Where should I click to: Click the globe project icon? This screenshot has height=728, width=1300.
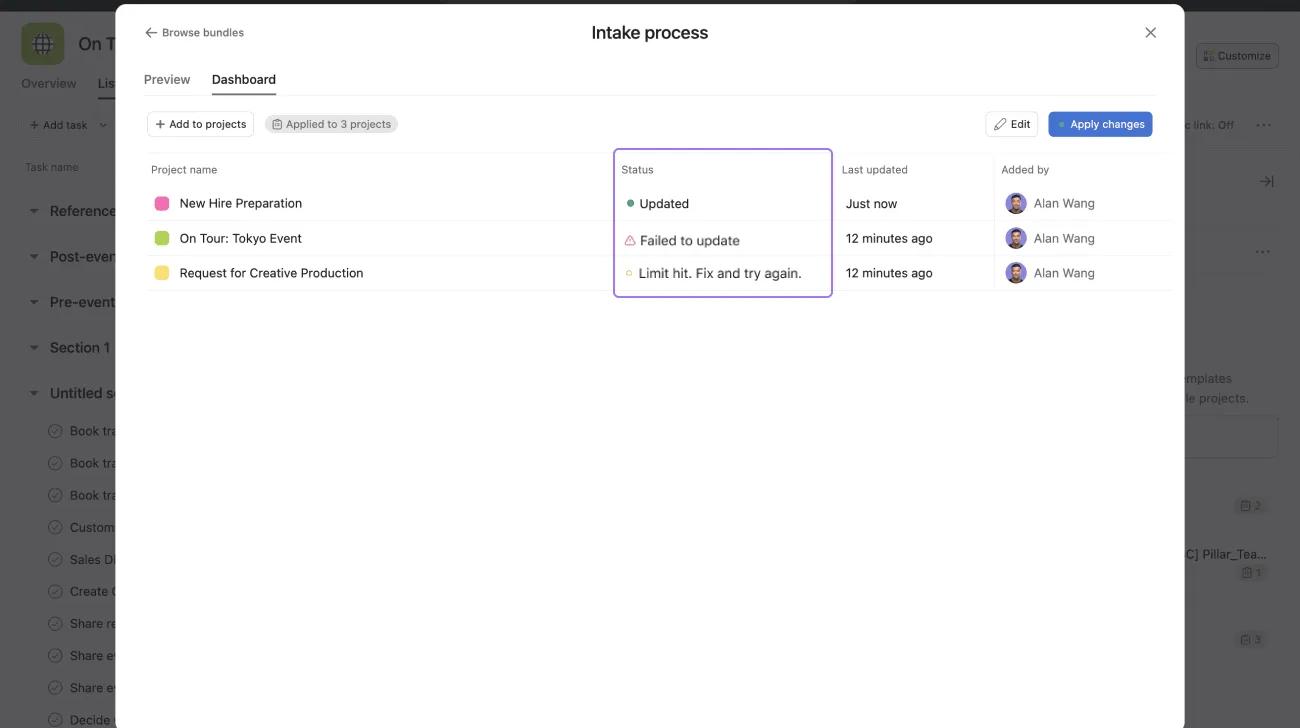pos(43,44)
